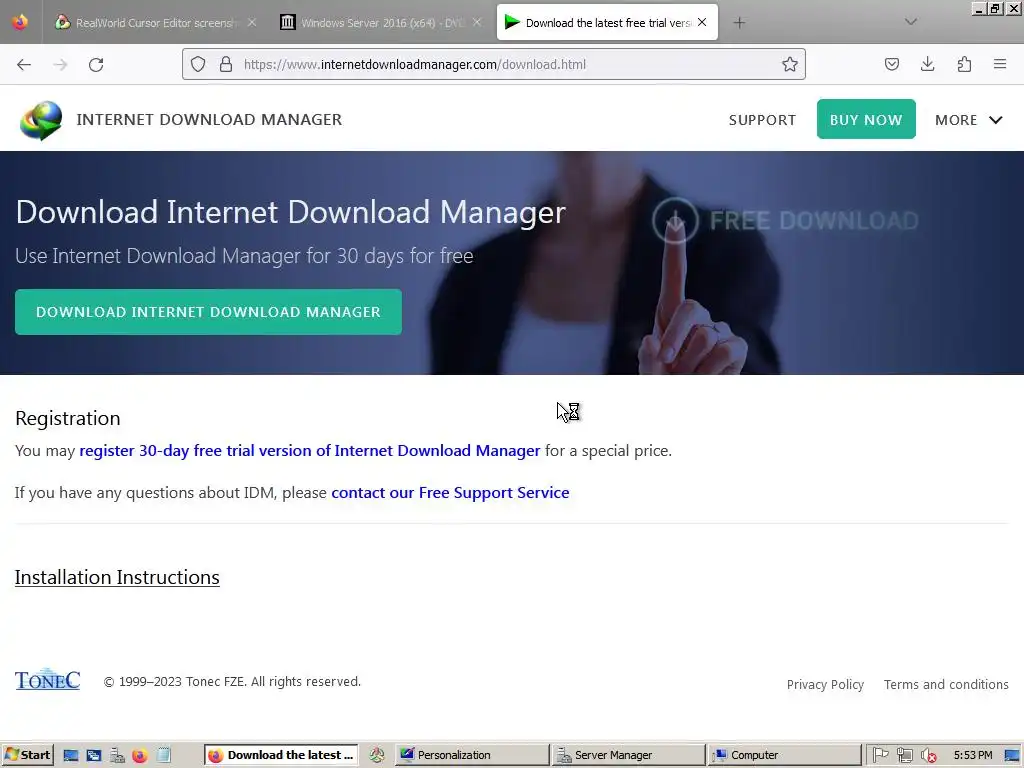This screenshot has height=768, width=1024.
Task: Open the Privacy Policy link
Action: point(825,684)
